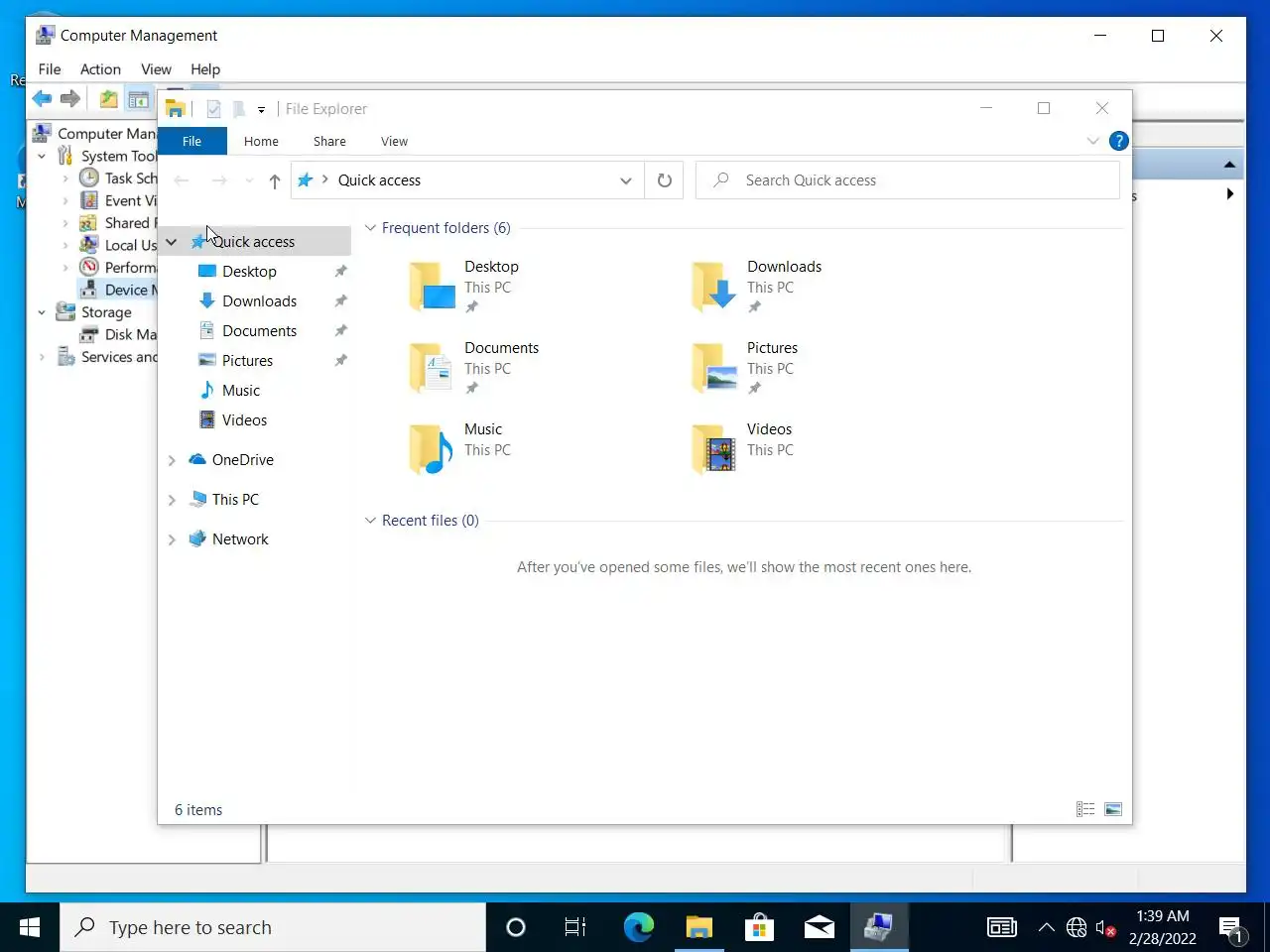Viewport: 1270px width, 952px height.
Task: Select Storage in Computer Management tree
Action: tap(105, 312)
